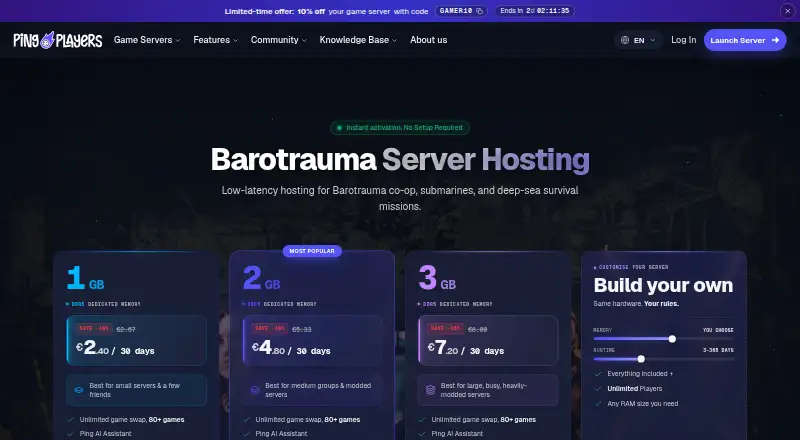Click the GAMER10 code pill
The width and height of the screenshot is (800, 440).
click(x=461, y=11)
